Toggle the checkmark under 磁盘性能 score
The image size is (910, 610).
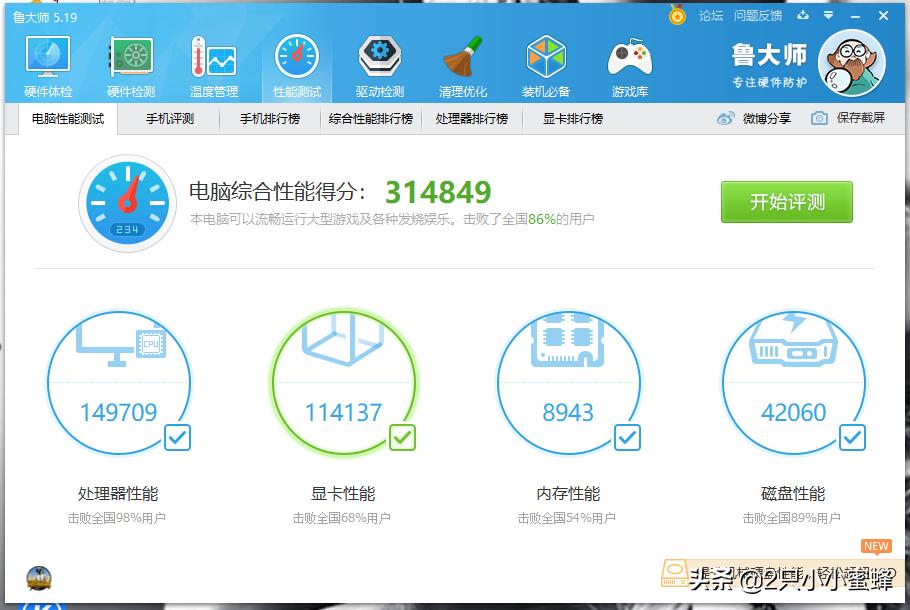851,437
